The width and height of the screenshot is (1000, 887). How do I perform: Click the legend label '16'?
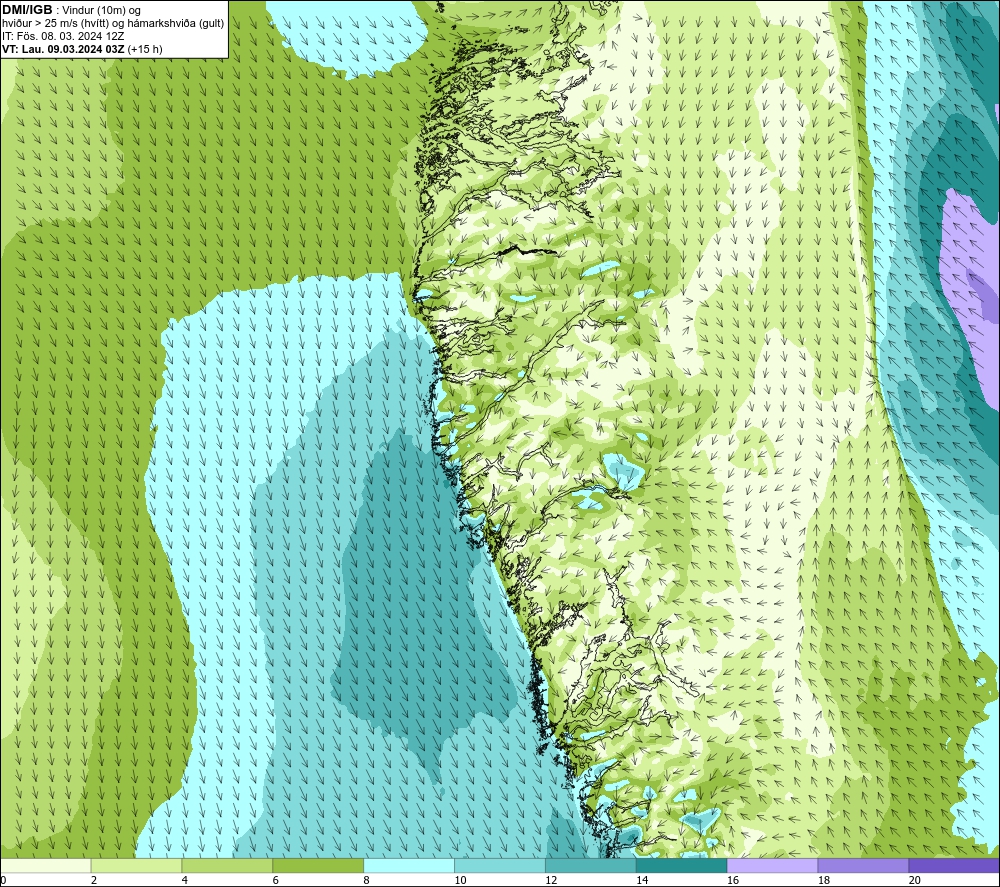coord(733,880)
